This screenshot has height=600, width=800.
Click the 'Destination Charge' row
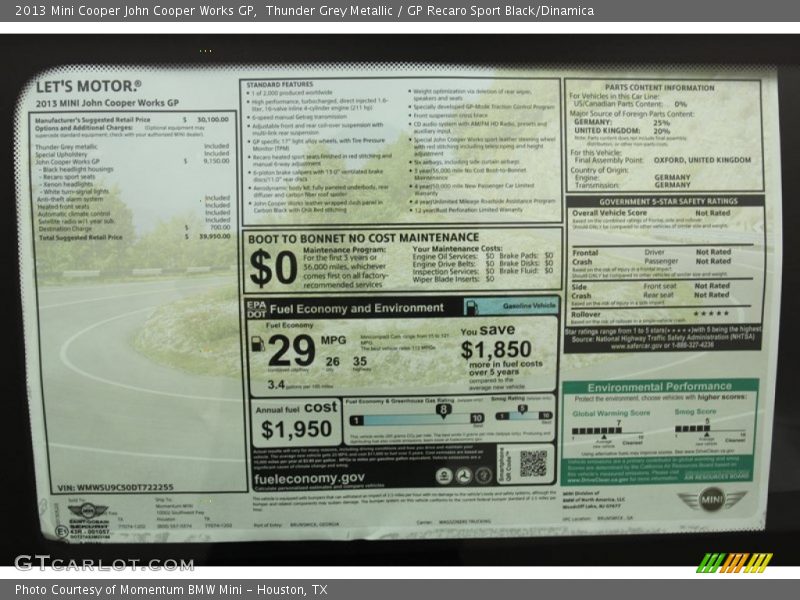pos(135,228)
